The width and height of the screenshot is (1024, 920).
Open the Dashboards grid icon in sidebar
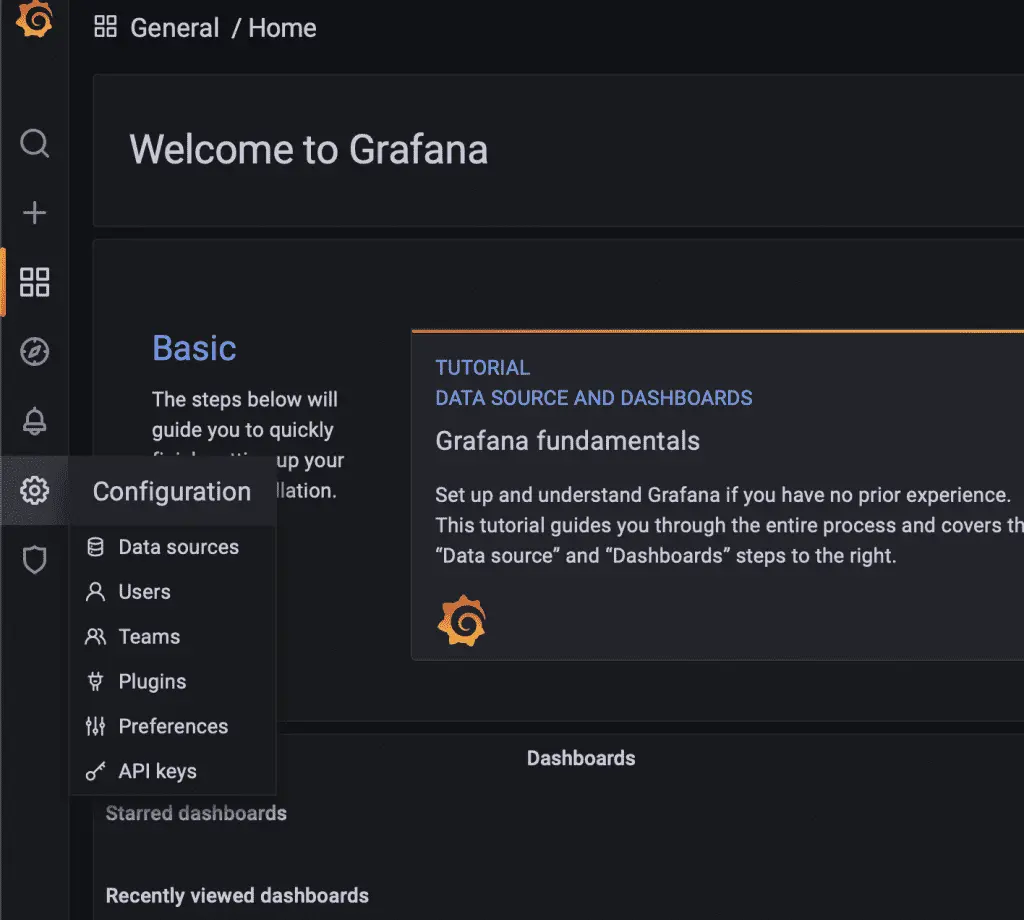pos(35,282)
